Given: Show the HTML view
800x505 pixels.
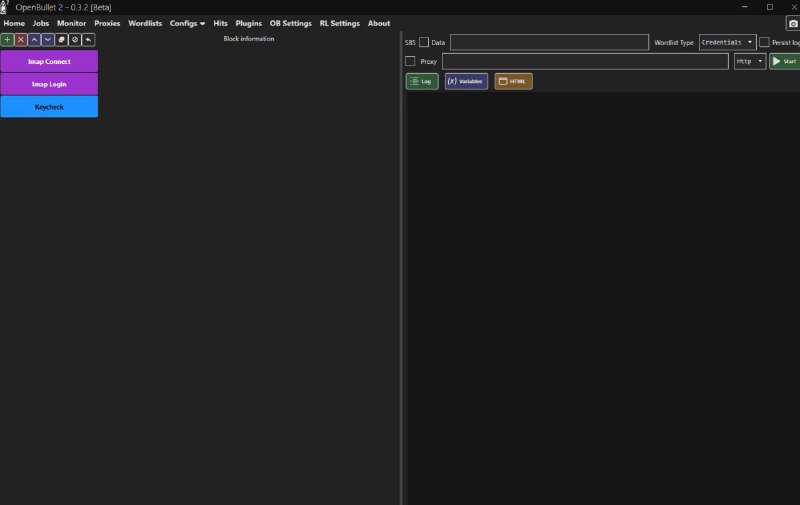Looking at the screenshot, I should click(x=513, y=81).
